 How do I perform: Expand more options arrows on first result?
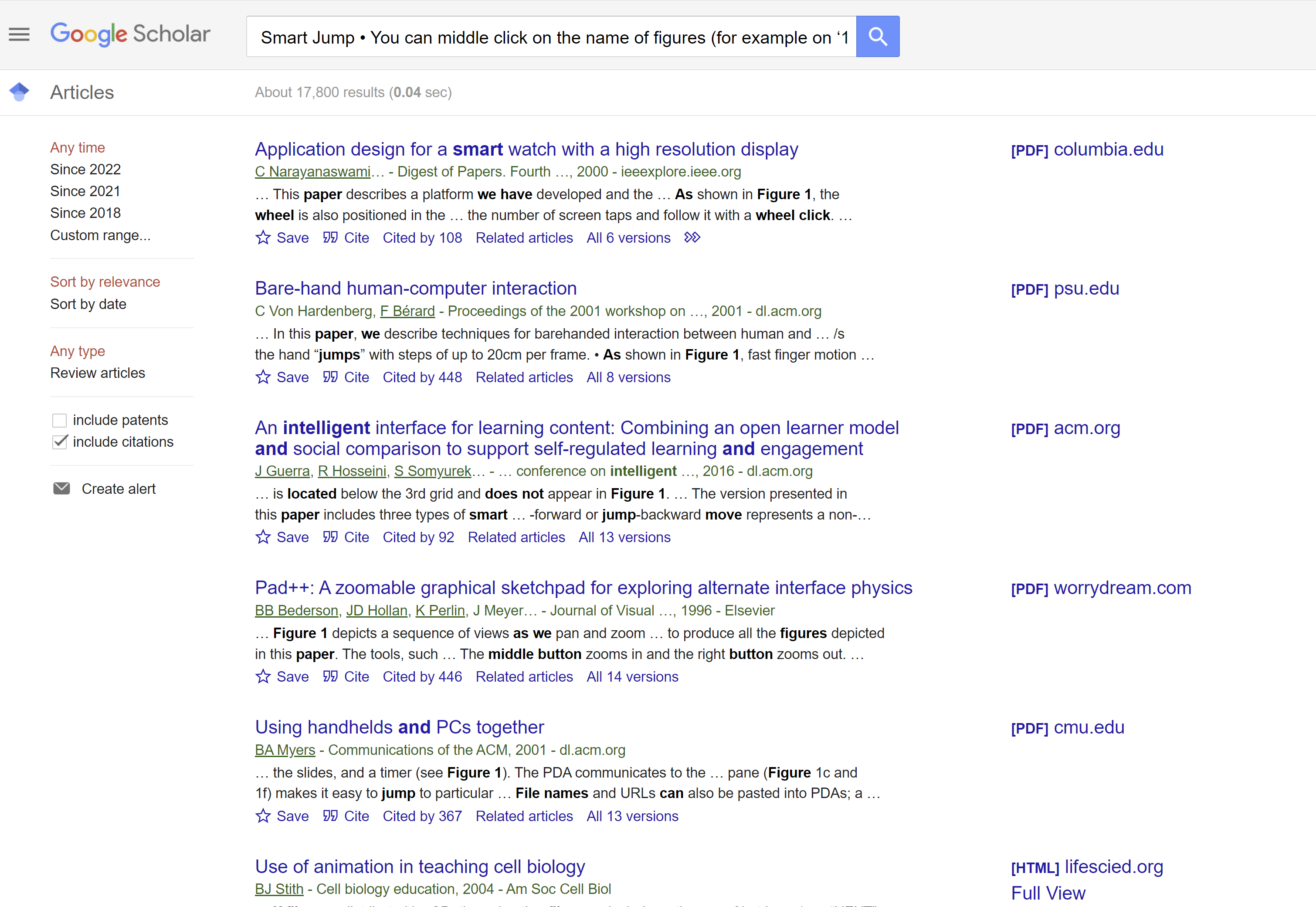[692, 238]
